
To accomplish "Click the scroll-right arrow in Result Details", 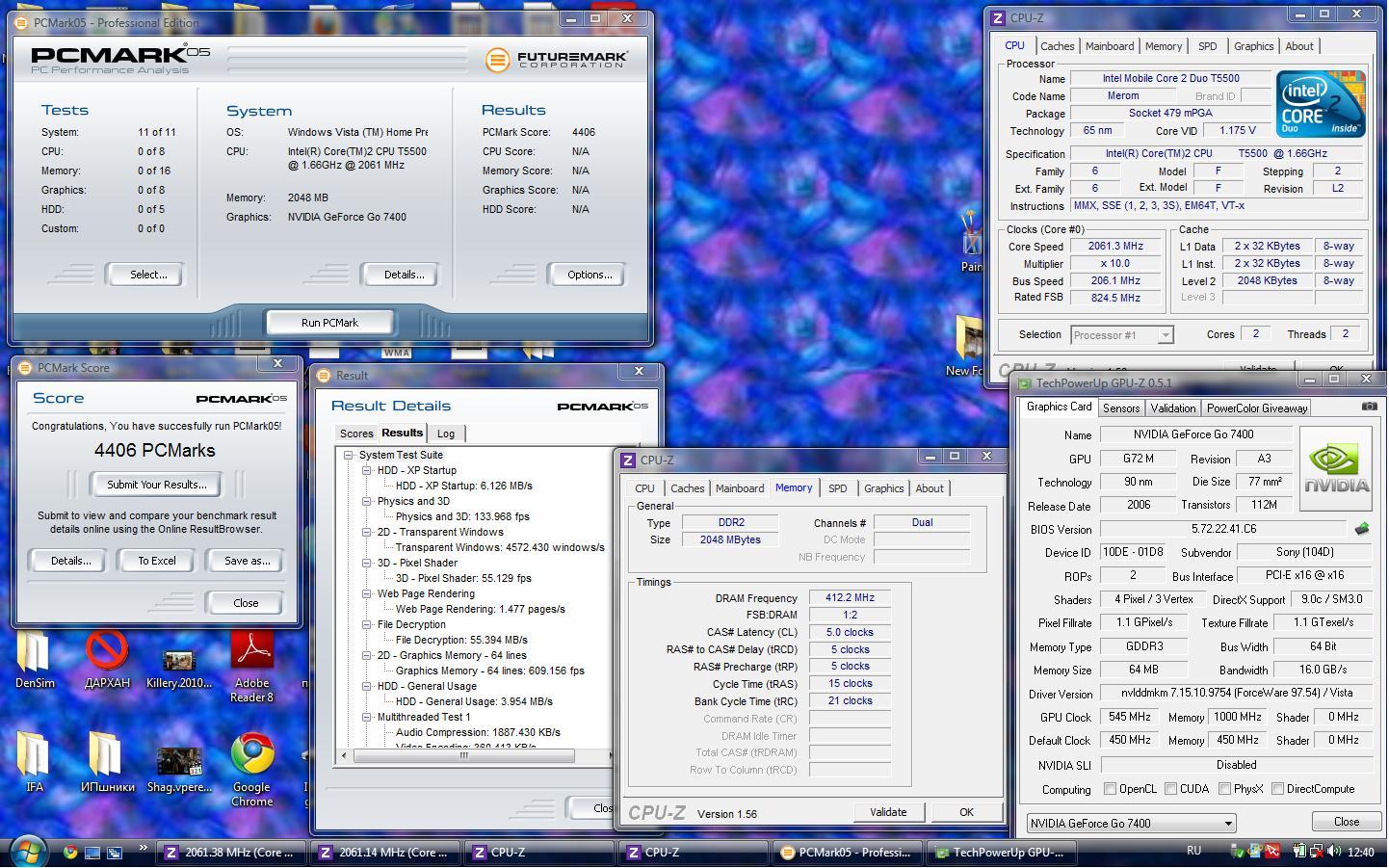I will tap(609, 756).
